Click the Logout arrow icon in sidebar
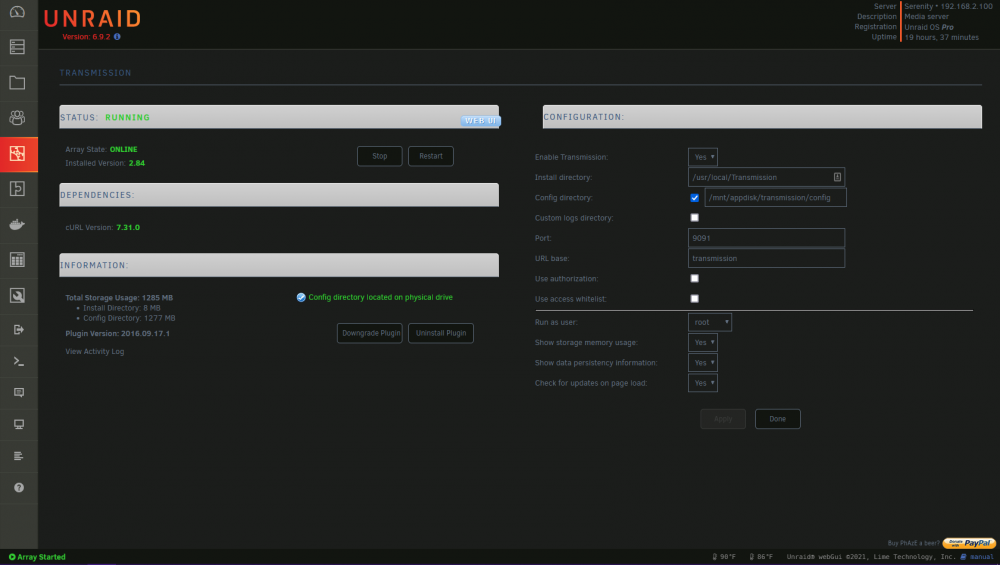The image size is (1000, 565). point(18,330)
